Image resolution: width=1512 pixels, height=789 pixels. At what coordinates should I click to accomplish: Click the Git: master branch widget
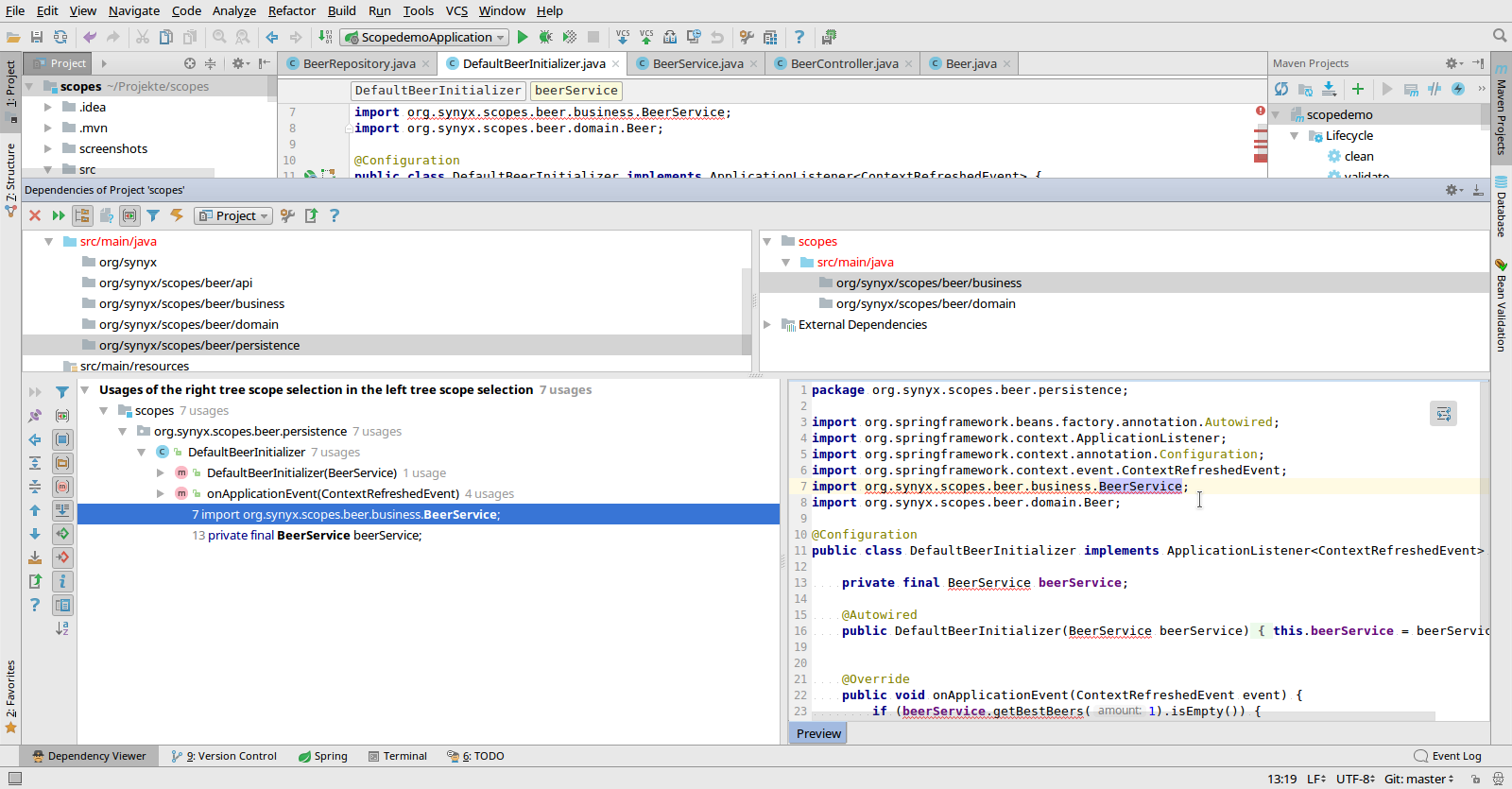click(1419, 779)
